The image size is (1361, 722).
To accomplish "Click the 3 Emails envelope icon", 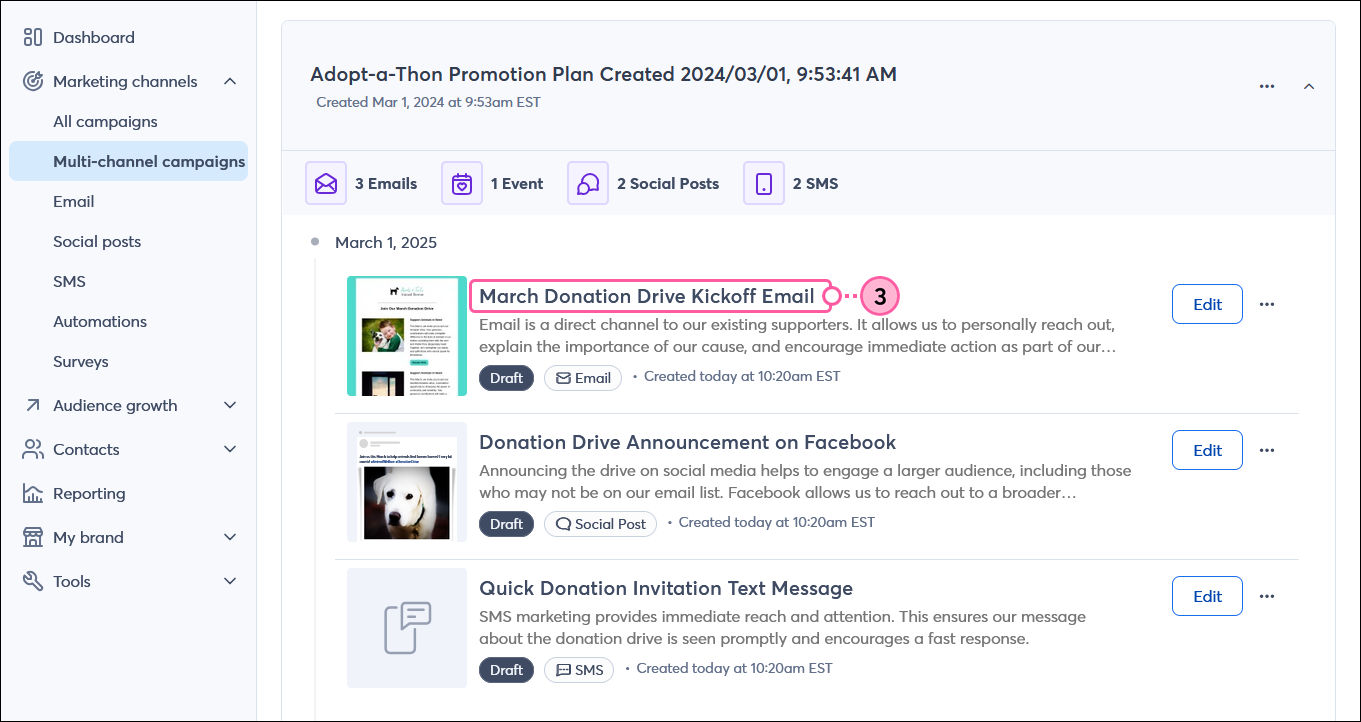I will (326, 184).
